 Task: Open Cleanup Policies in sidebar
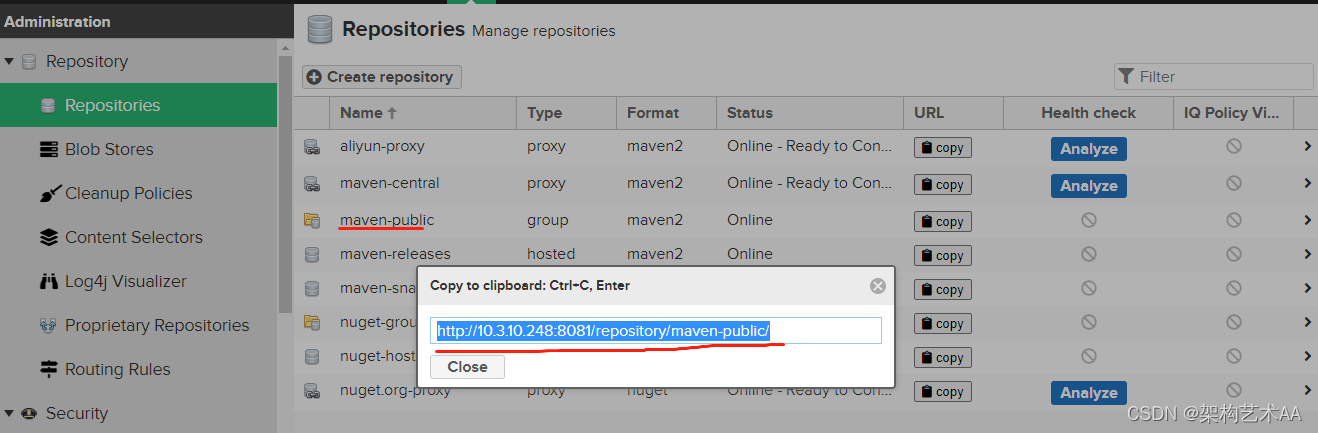pyautogui.click(x=128, y=194)
